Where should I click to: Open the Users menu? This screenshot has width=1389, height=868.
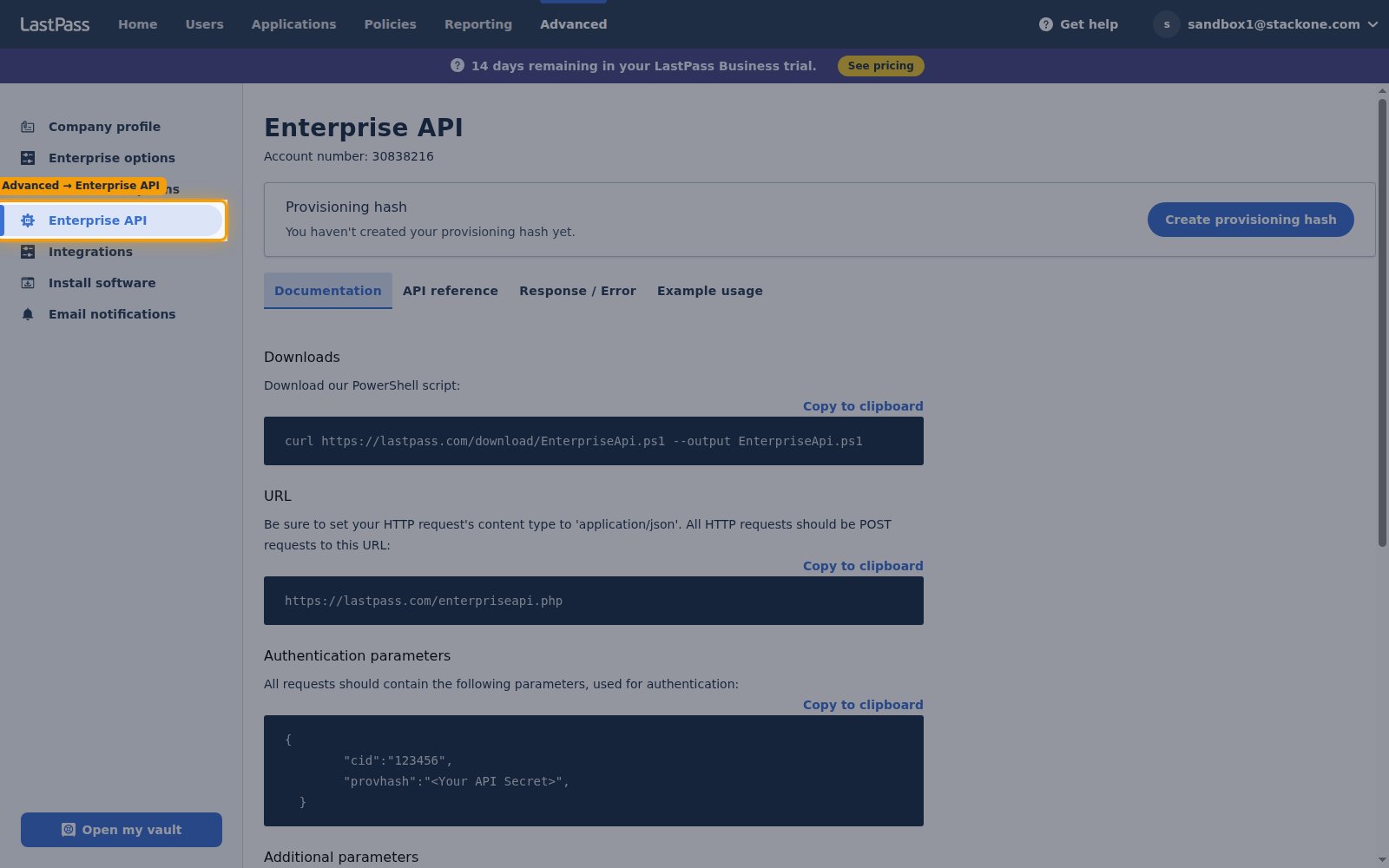click(205, 24)
